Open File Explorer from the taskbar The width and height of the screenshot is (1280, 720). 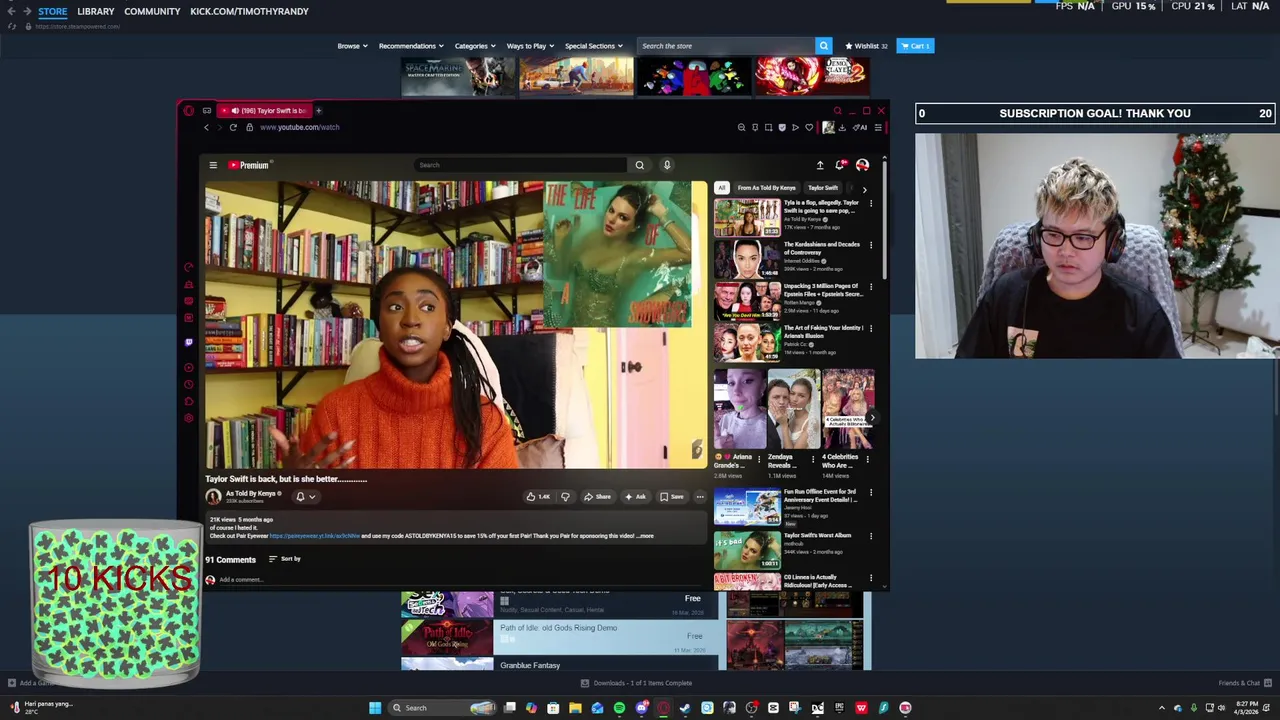[x=575, y=708]
